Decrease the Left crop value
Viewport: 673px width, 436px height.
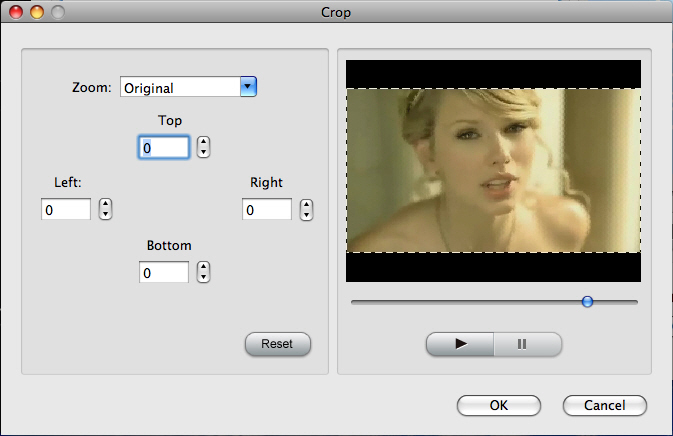click(x=106, y=215)
